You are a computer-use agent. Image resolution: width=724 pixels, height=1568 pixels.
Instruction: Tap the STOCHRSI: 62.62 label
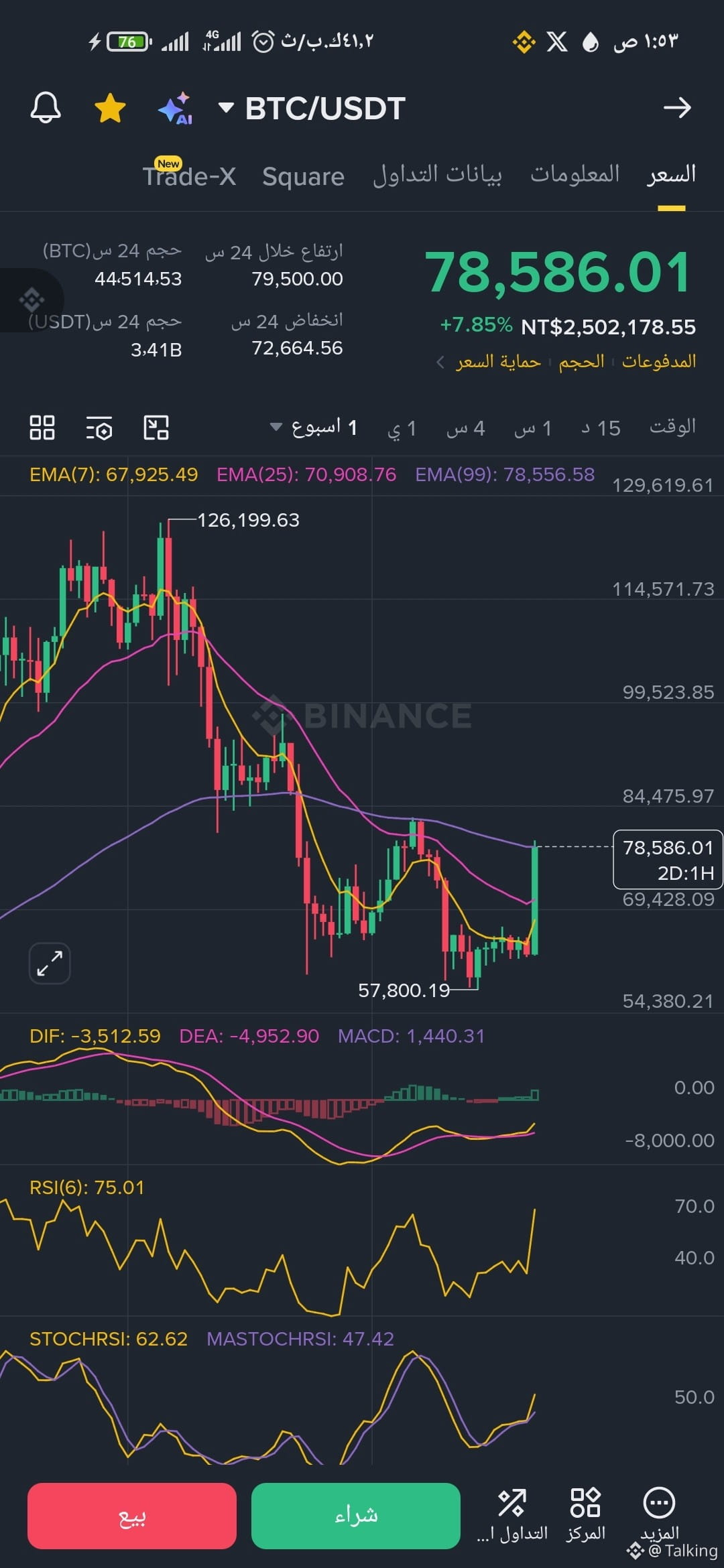point(109,1339)
